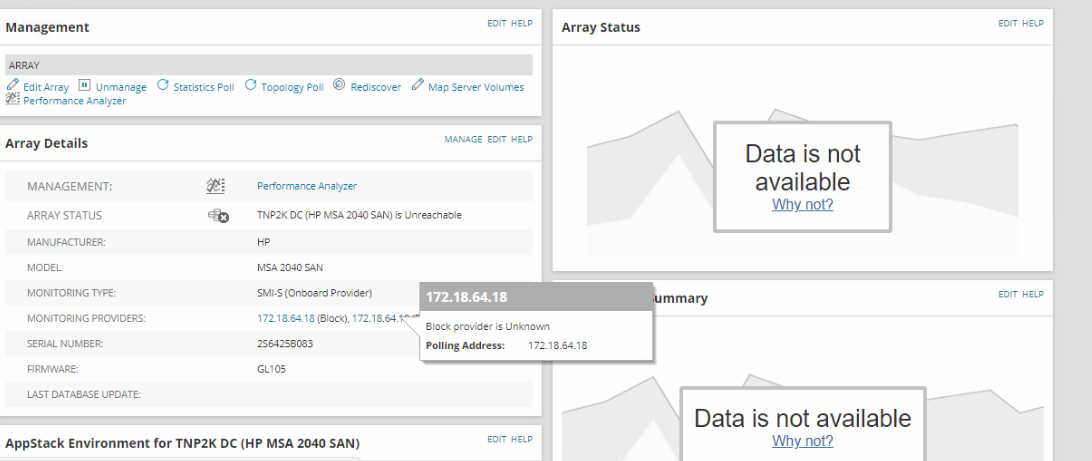Click the Performance Analyzer icon in Management panel
This screenshot has height=461, width=1092.
point(13,100)
